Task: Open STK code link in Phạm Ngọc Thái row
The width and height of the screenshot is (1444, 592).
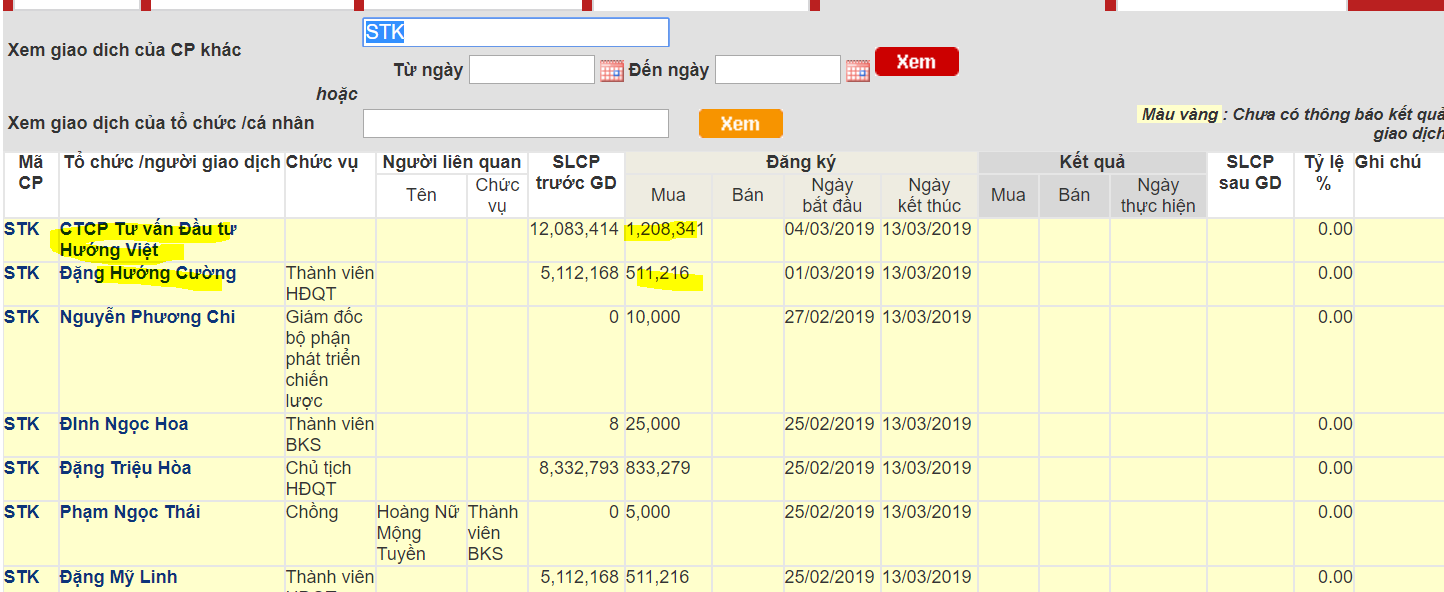Action: coord(22,512)
